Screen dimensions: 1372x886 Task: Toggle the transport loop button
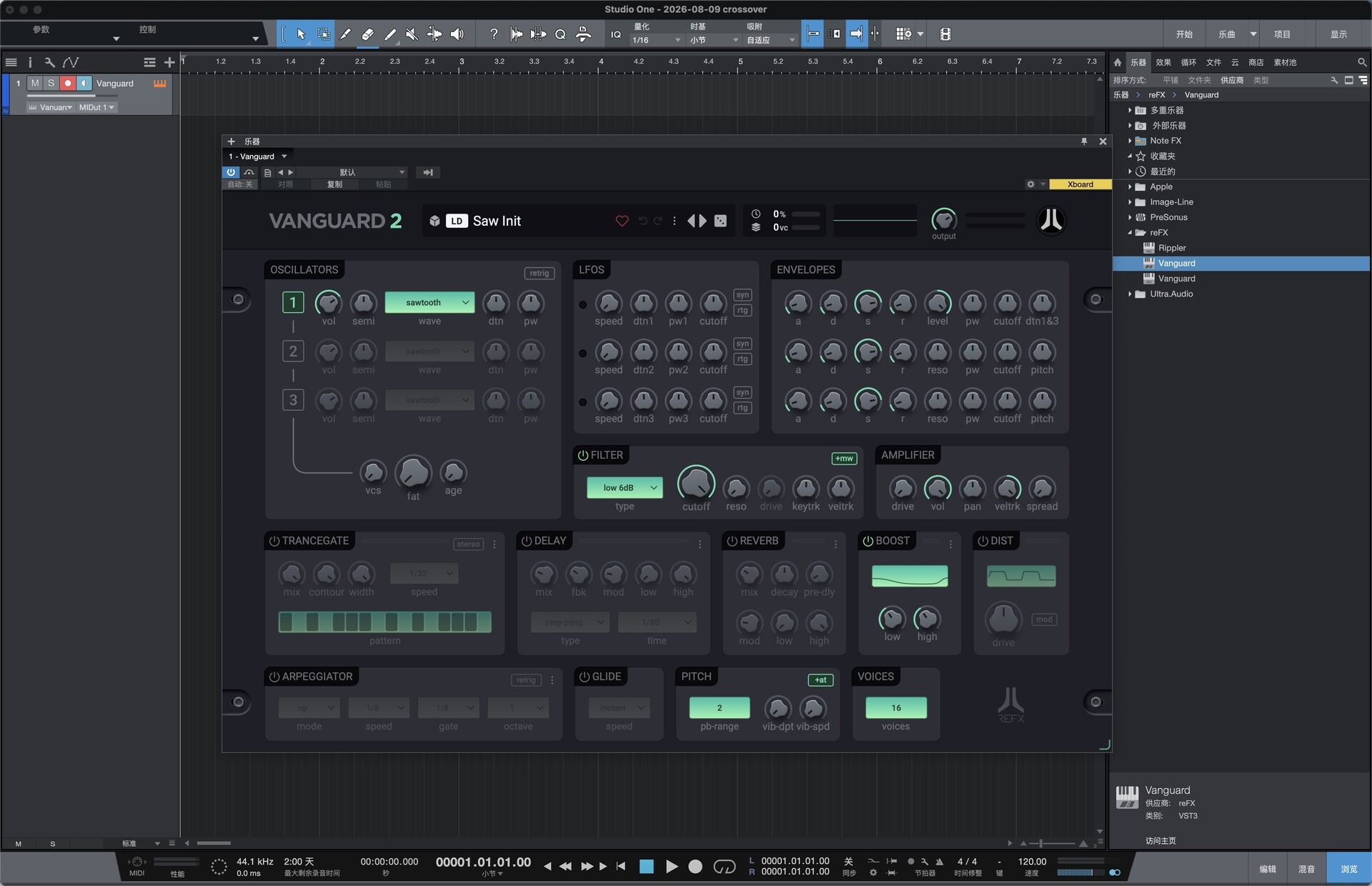click(x=725, y=867)
